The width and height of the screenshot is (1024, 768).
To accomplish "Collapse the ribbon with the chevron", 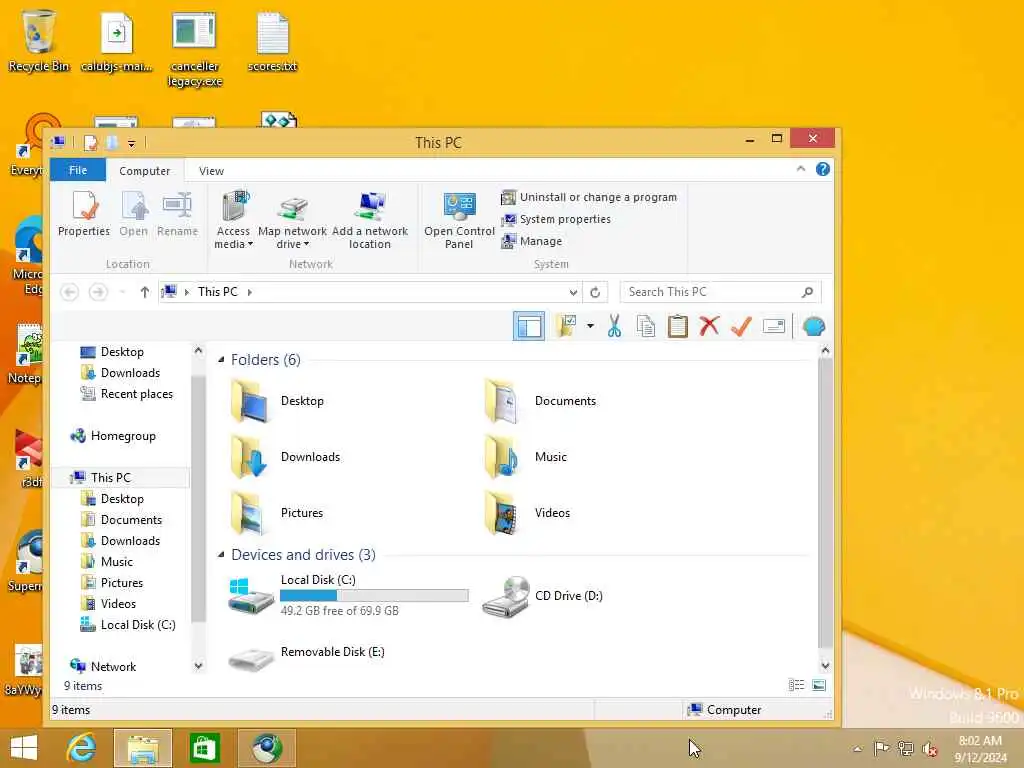I will pyautogui.click(x=801, y=169).
